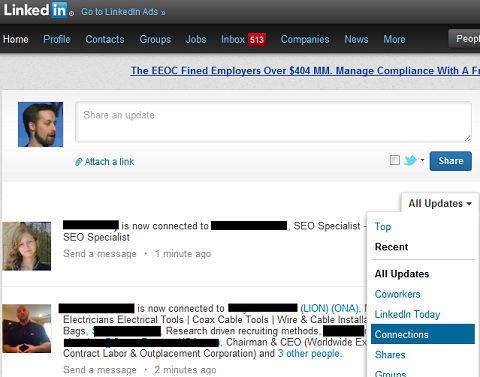This screenshot has height=377, width=480.
Task: Select Connections in the updates filter
Action: [423, 334]
